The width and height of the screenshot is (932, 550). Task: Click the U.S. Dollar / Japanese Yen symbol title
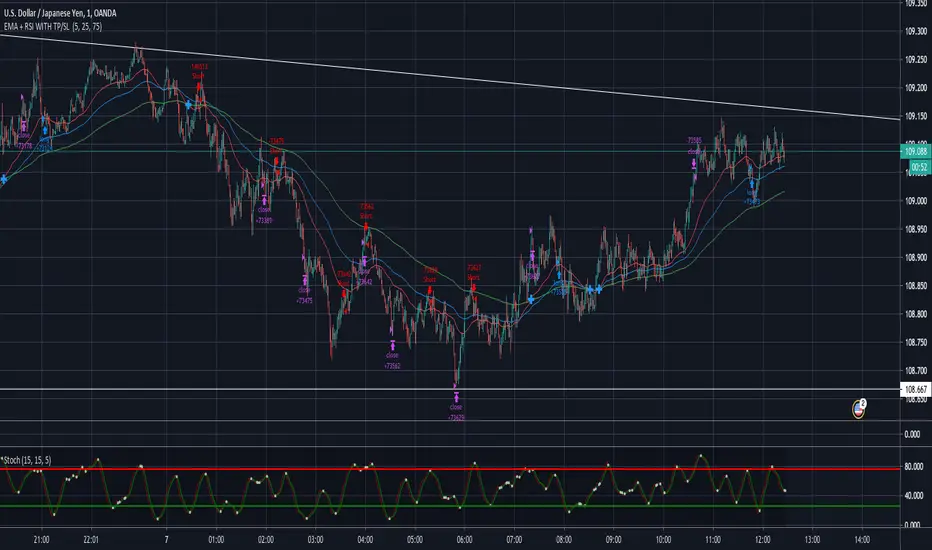pyautogui.click(x=60, y=13)
